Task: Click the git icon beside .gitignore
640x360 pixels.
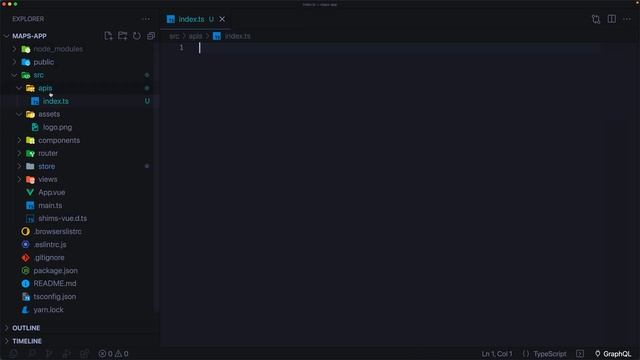Action: tap(25, 258)
